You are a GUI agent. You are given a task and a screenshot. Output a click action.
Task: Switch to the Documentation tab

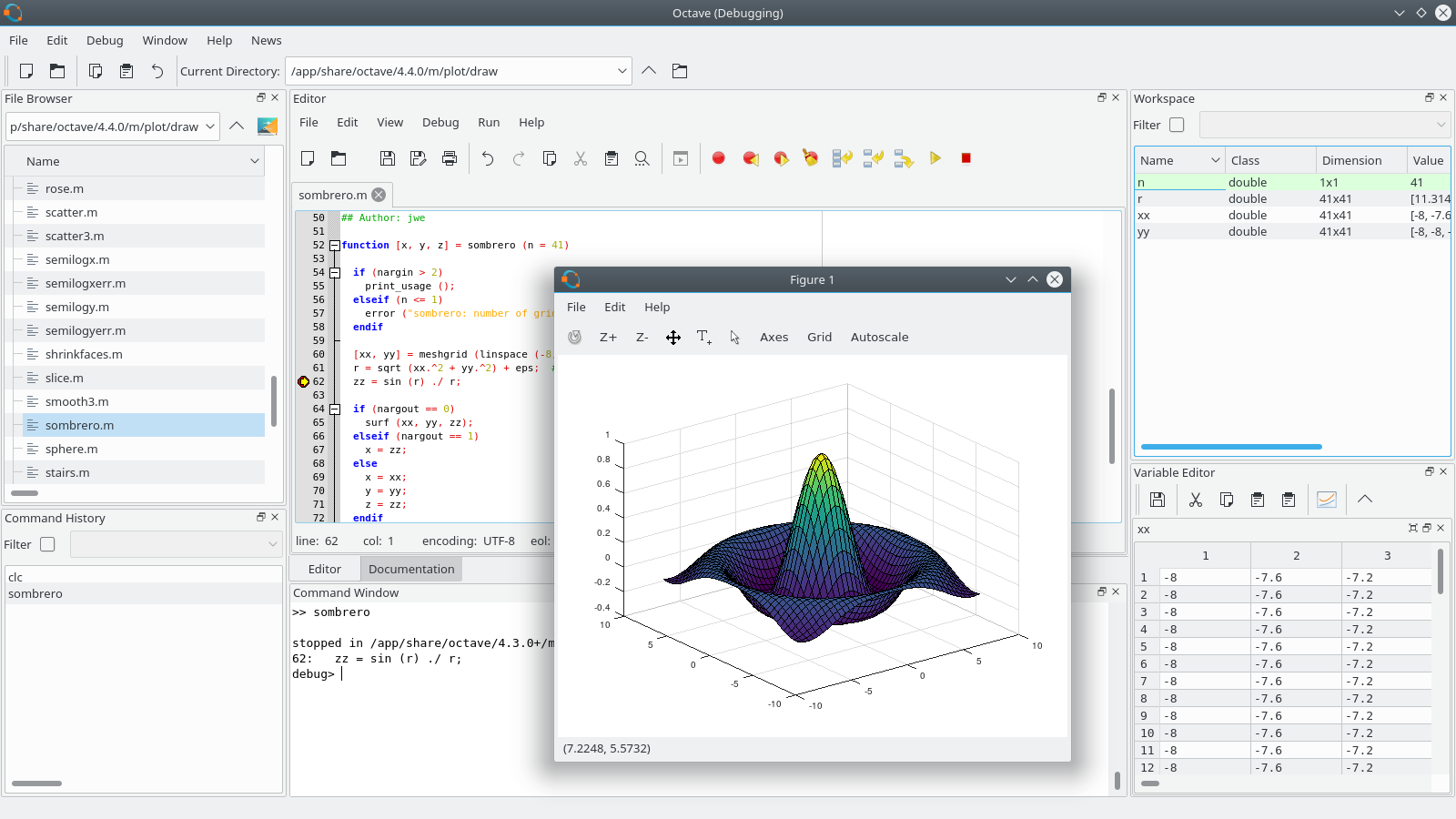click(410, 568)
